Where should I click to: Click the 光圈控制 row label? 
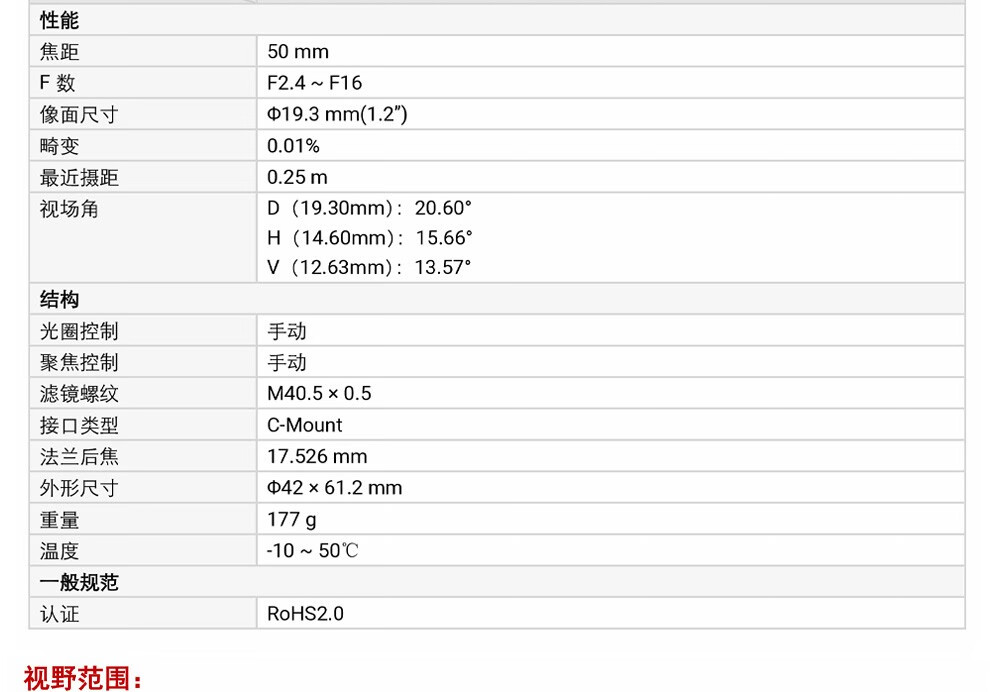click(x=79, y=331)
